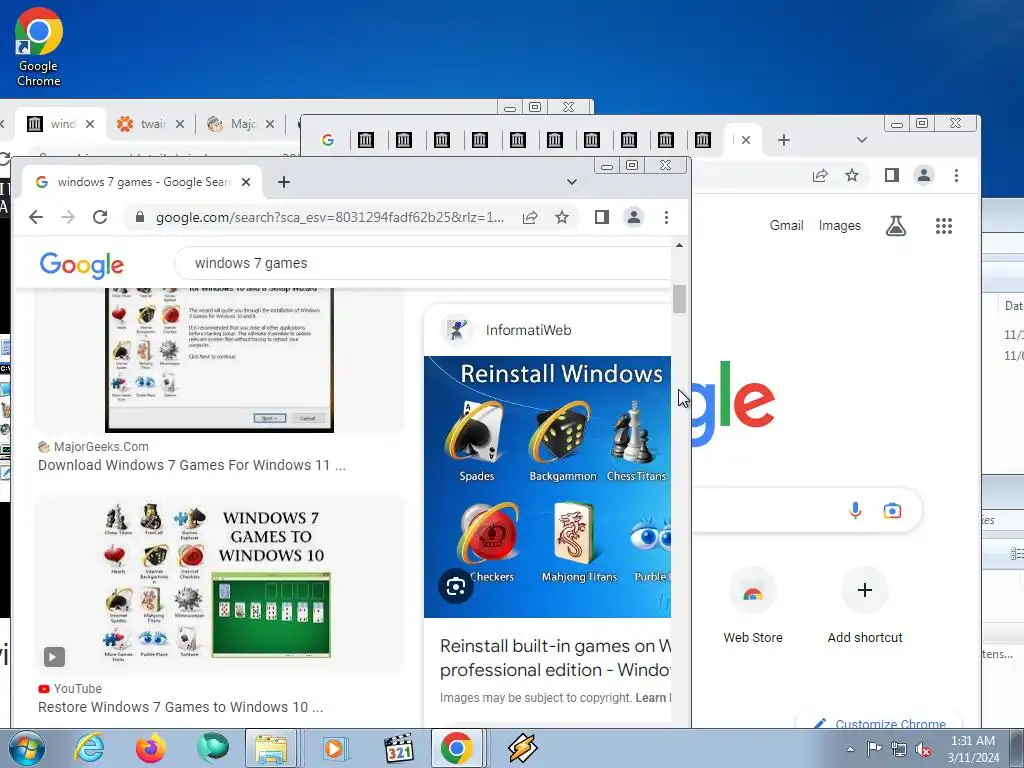This screenshot has height=768, width=1024.
Task: Open the Action Center flag tray icon
Action: click(x=874, y=749)
